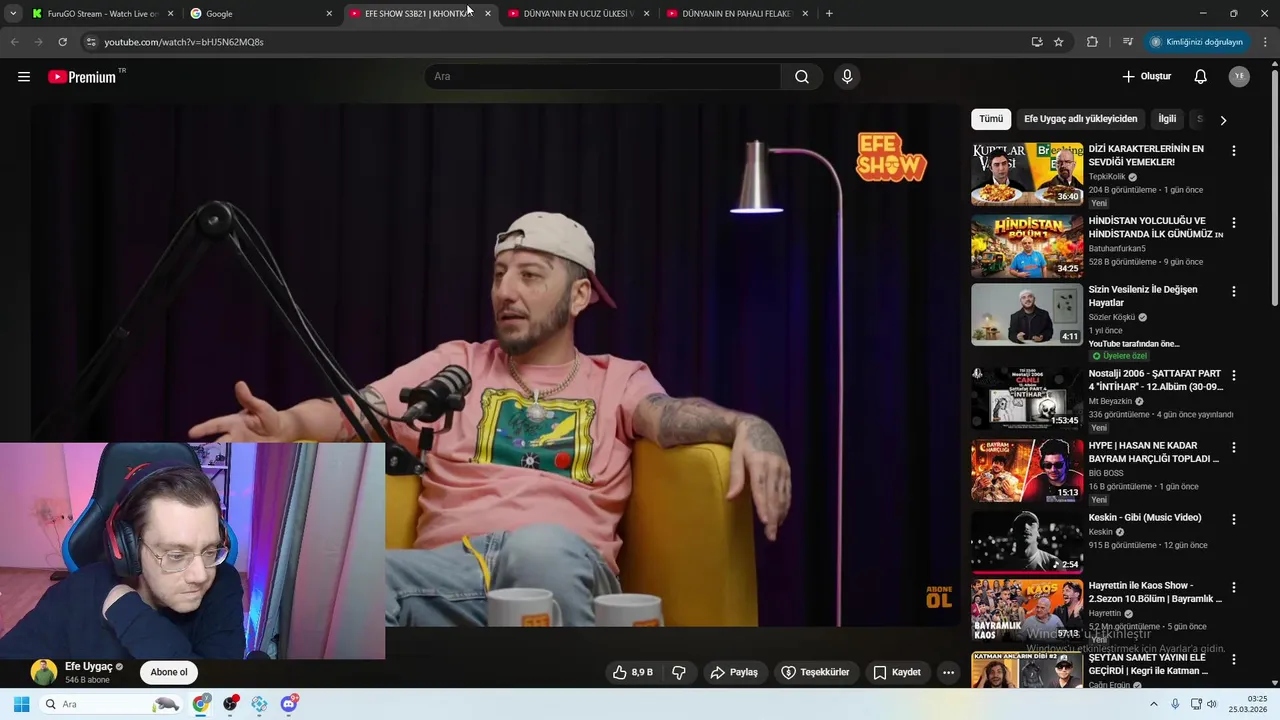Share the video via Paylaş
This screenshot has width=1280, height=720.
pyautogui.click(x=734, y=672)
